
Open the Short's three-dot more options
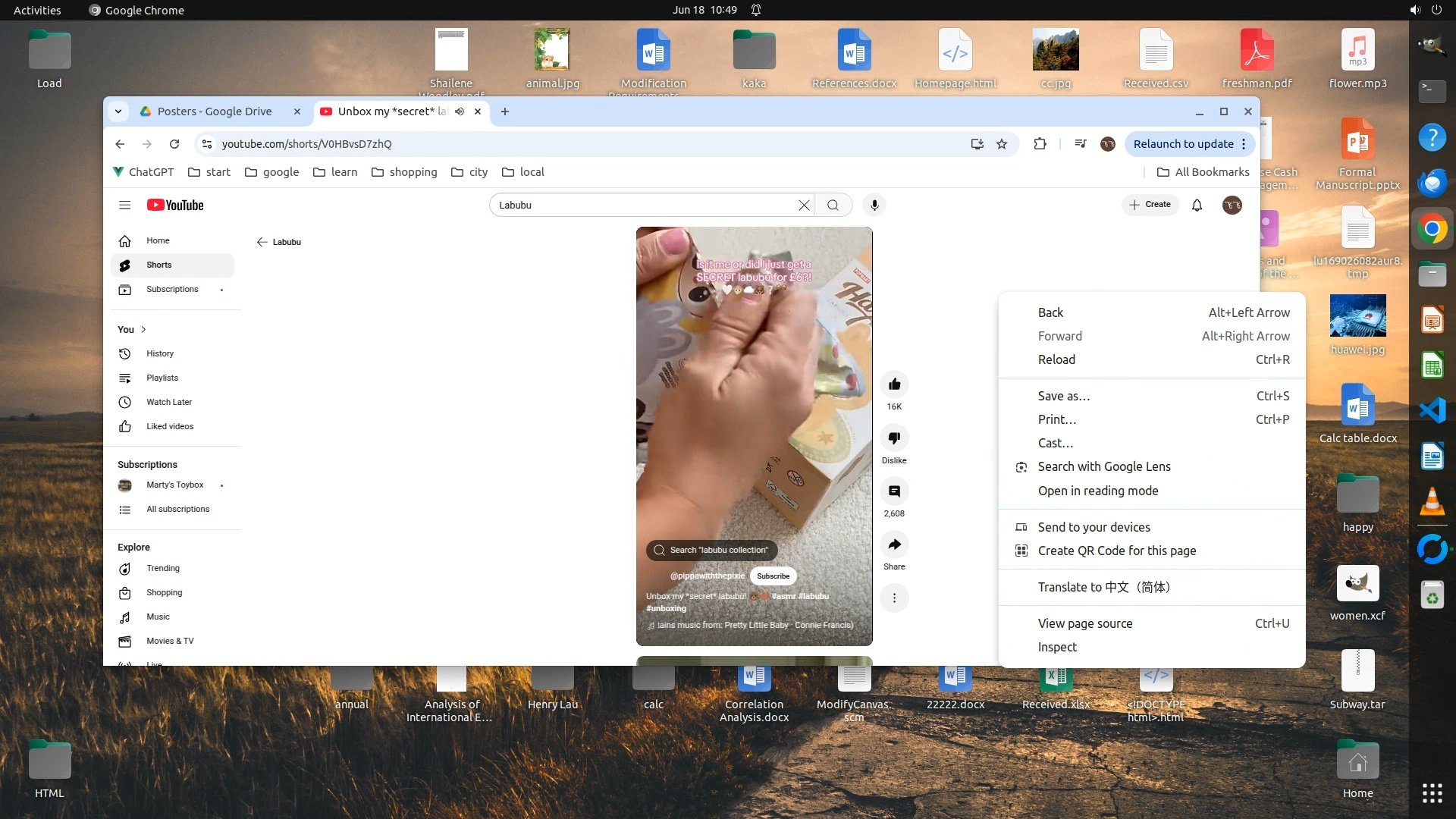click(x=894, y=598)
